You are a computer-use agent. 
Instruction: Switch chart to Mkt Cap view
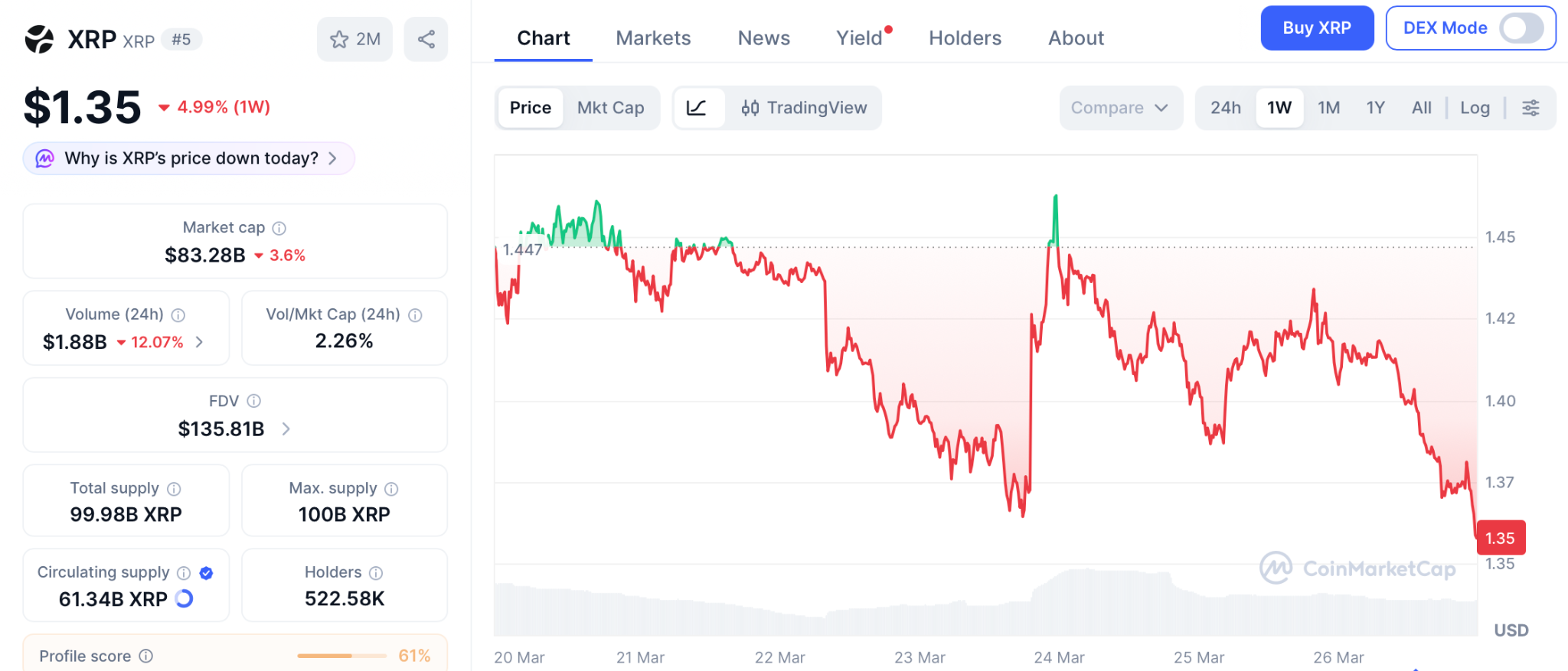pos(610,108)
